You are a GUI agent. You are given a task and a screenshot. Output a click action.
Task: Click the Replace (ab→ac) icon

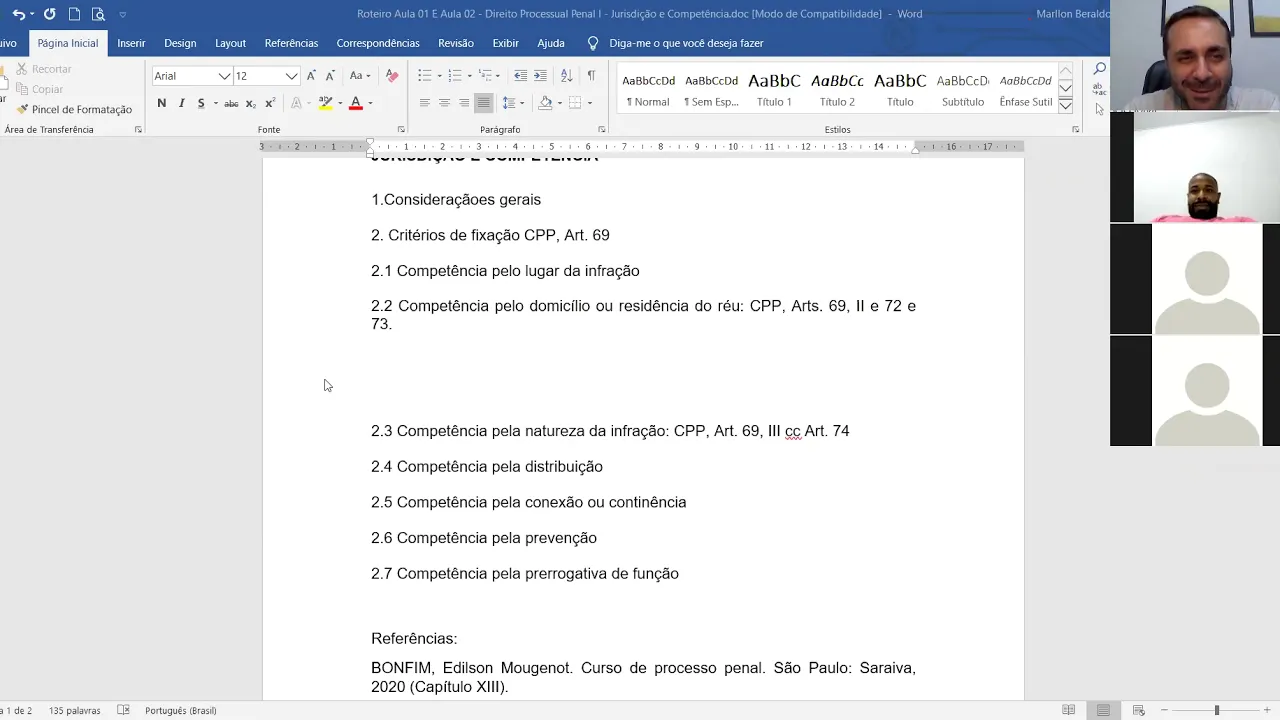click(x=1099, y=89)
